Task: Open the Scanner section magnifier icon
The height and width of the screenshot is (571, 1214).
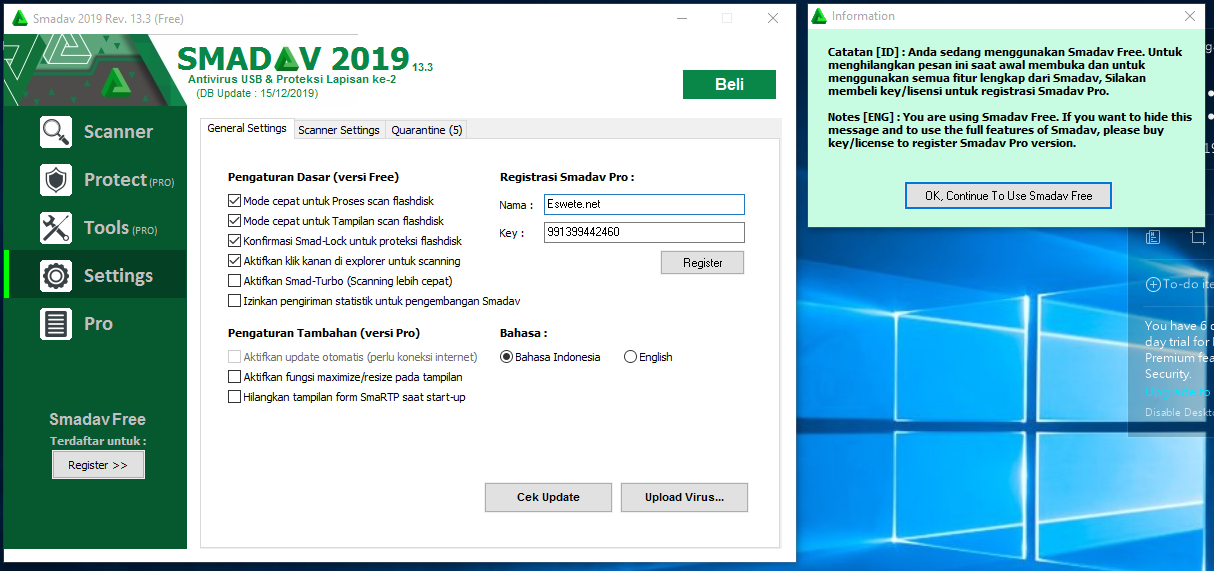Action: [x=56, y=132]
